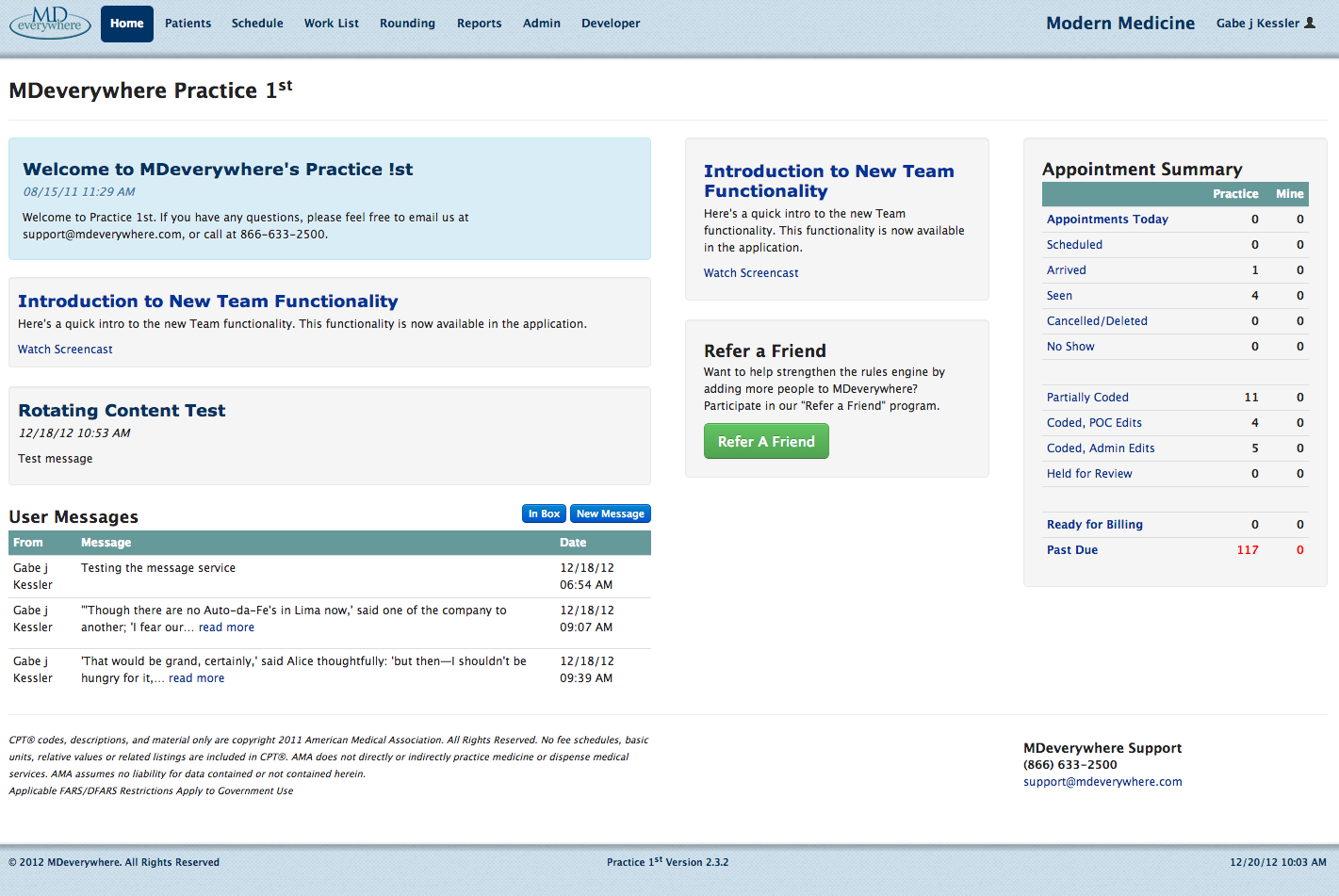Open the Past Due link

[x=1072, y=550]
